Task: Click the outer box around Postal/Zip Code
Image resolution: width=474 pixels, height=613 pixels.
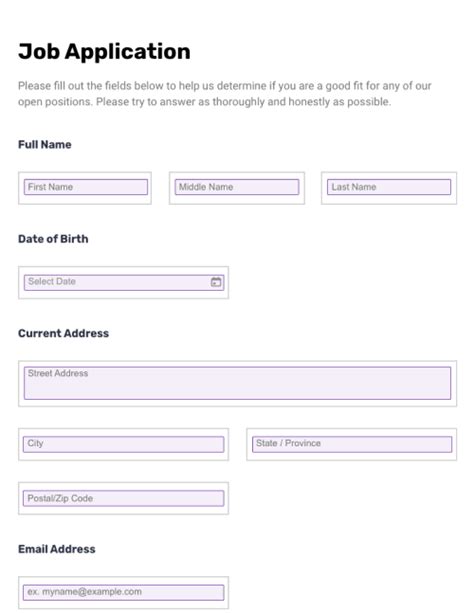Action: 124,498
